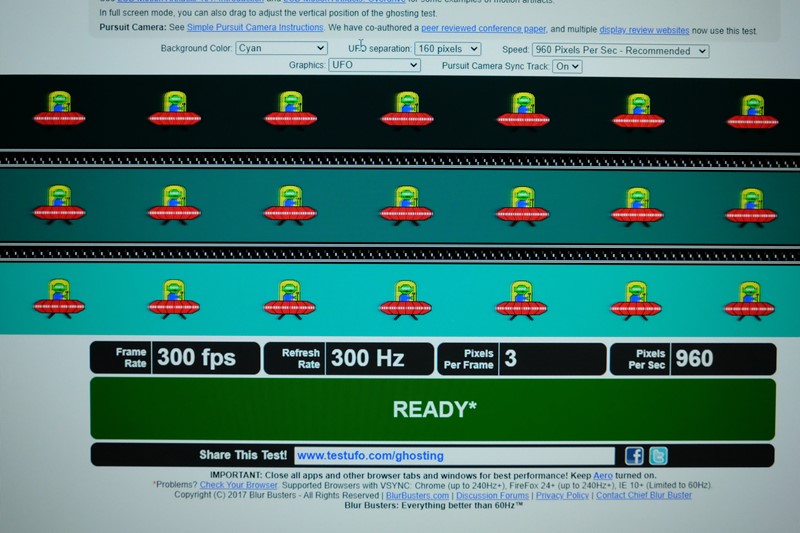
Task: Open the Graphics dropdown set to UFO
Action: tap(373, 65)
